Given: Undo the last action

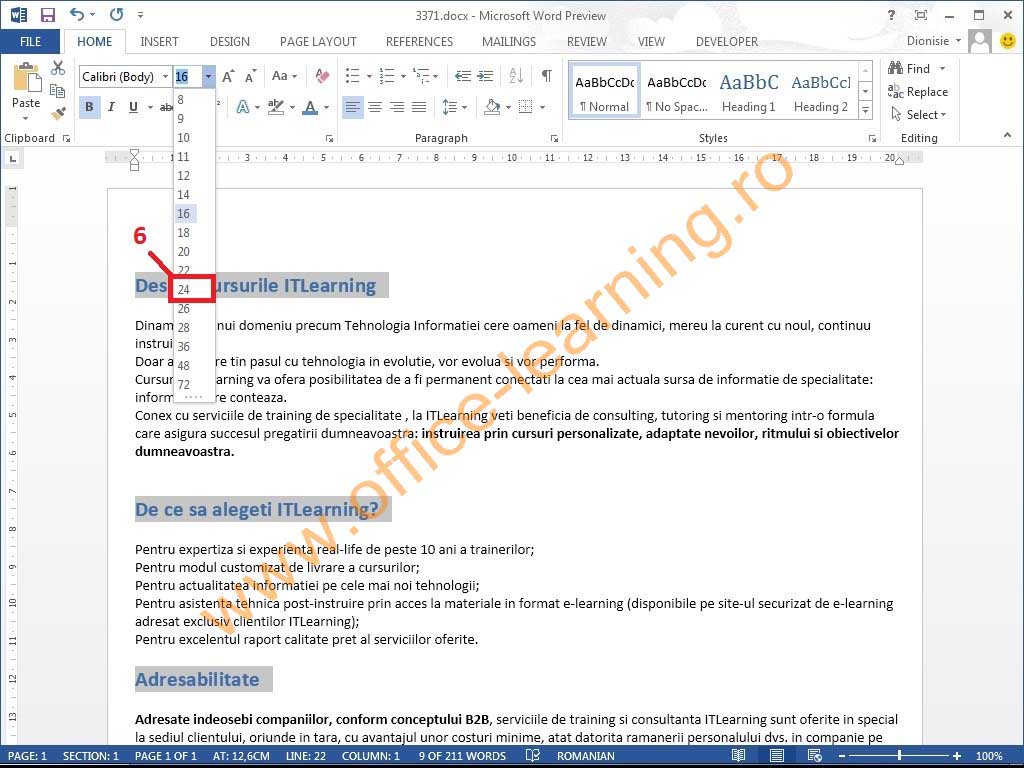Looking at the screenshot, I should (x=77, y=14).
